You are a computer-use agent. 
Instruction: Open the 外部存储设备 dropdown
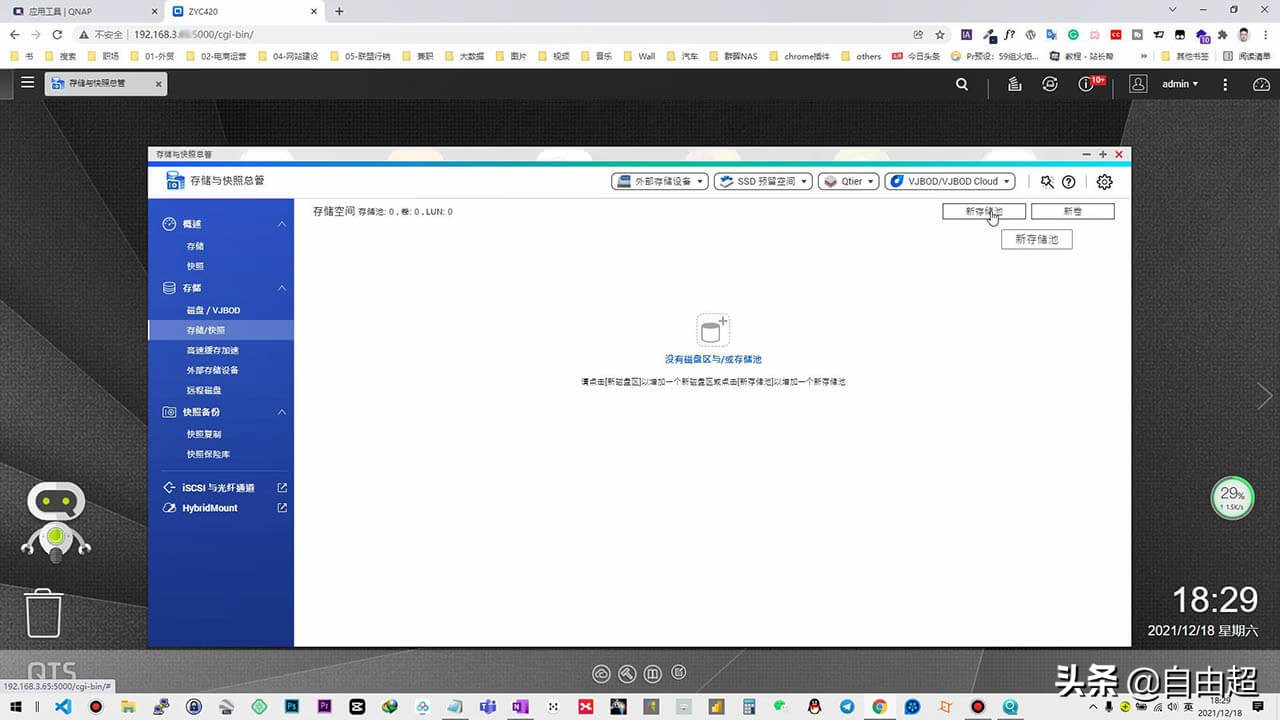[x=659, y=181]
